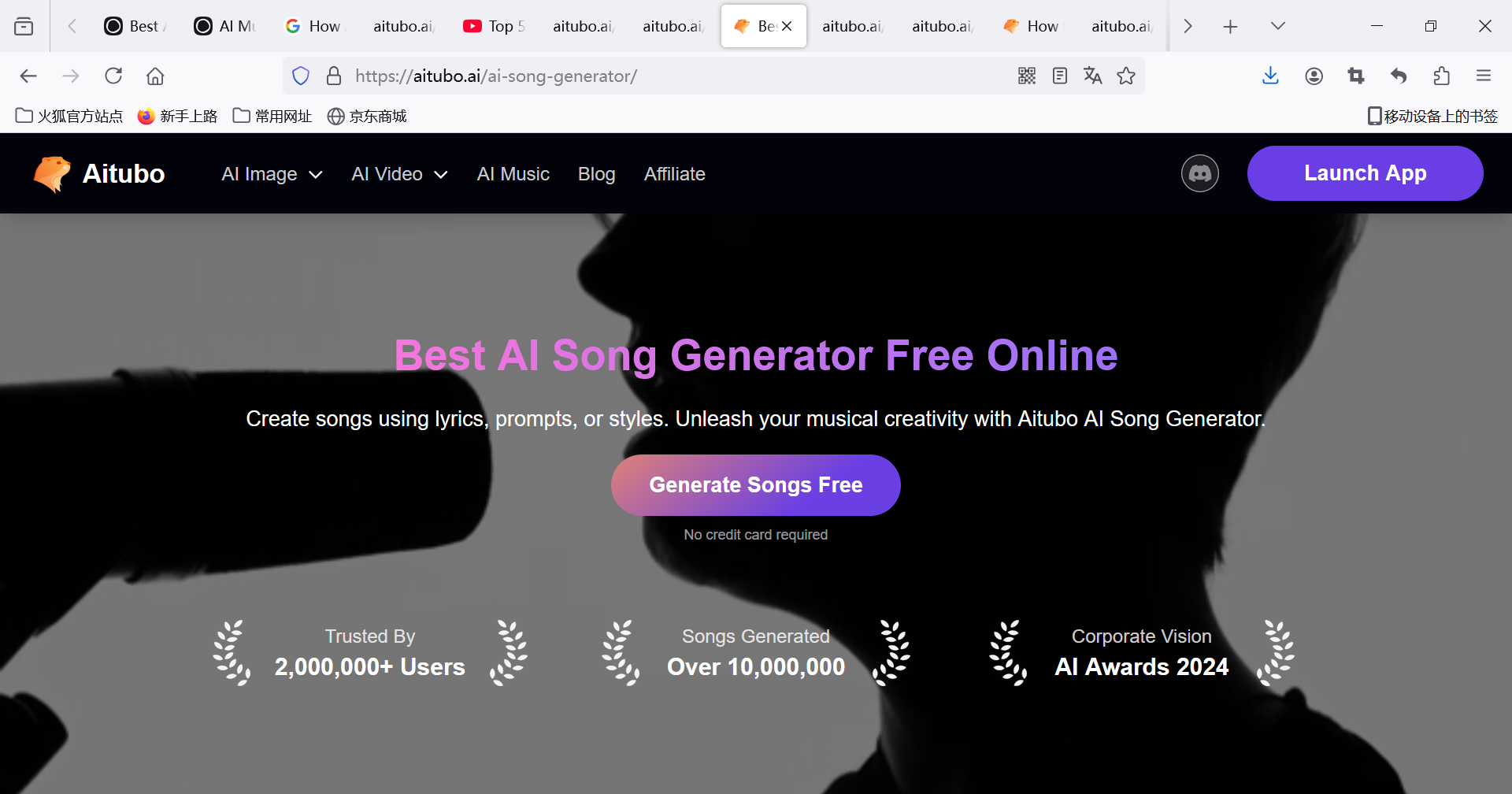Expand the AI Video menu
The width and height of the screenshot is (1512, 794).
[399, 174]
